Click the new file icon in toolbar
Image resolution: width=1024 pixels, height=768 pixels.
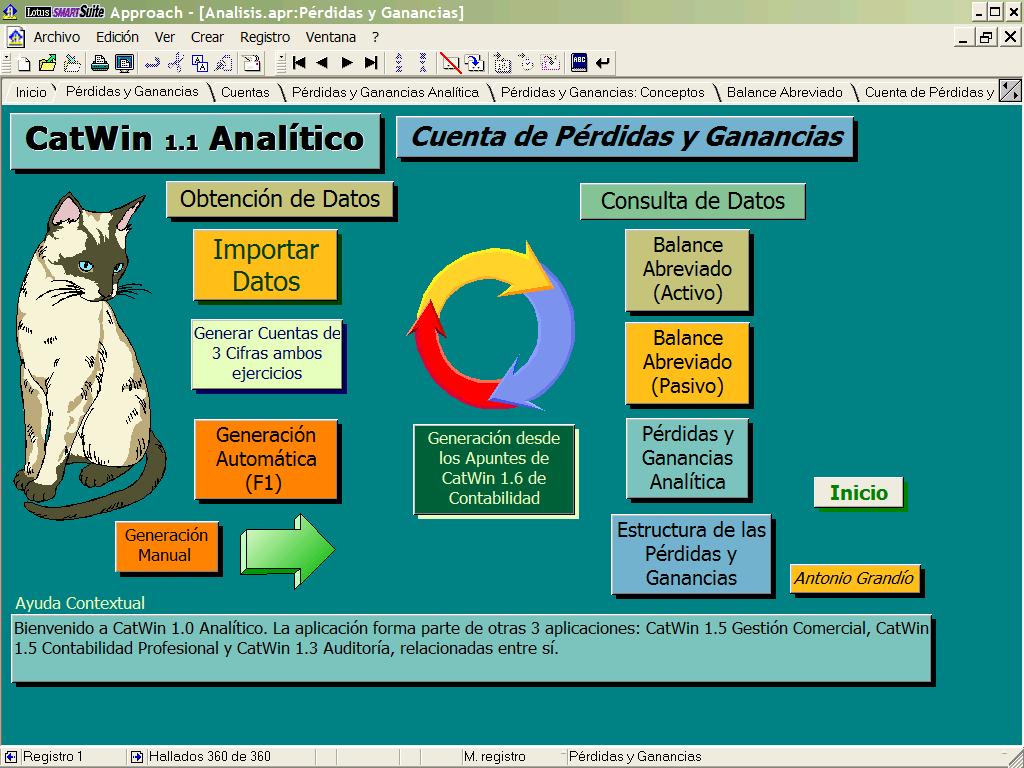coord(22,63)
